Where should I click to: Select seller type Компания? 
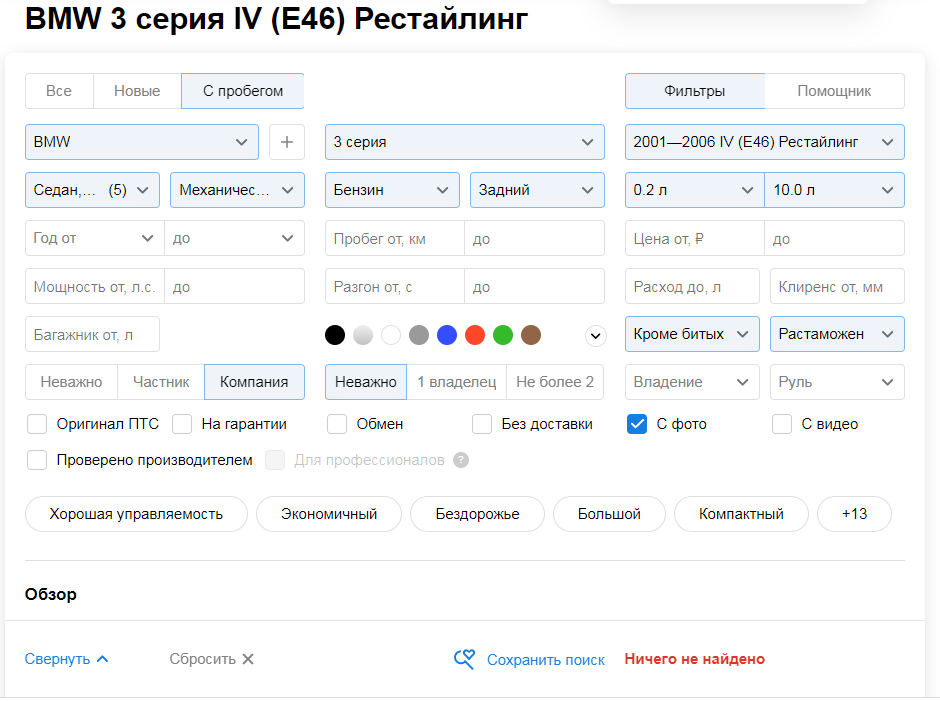(x=254, y=382)
